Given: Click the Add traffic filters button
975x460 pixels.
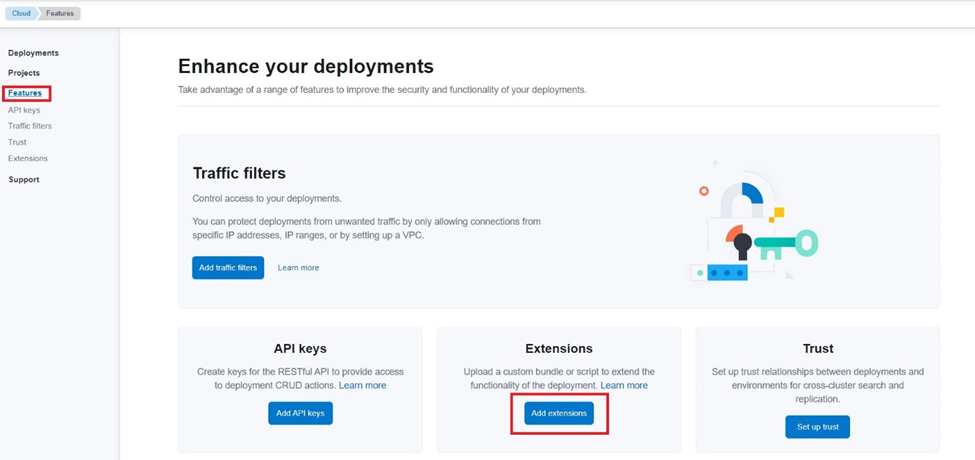Looking at the screenshot, I should click(x=228, y=268).
